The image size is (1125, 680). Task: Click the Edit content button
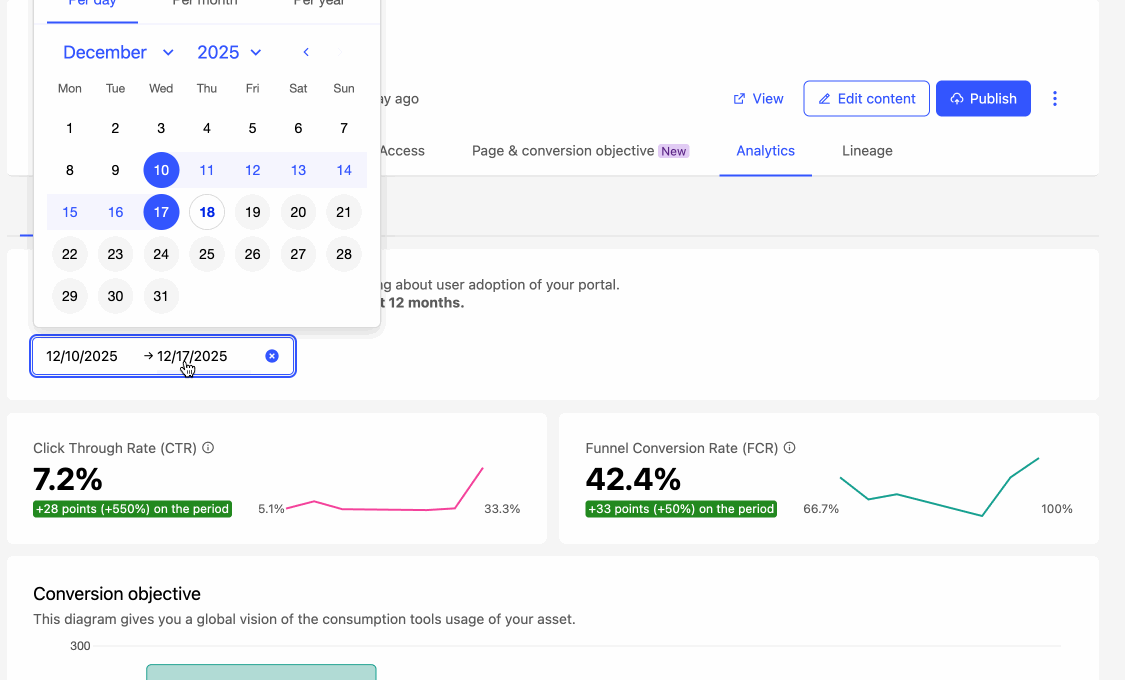click(x=866, y=99)
